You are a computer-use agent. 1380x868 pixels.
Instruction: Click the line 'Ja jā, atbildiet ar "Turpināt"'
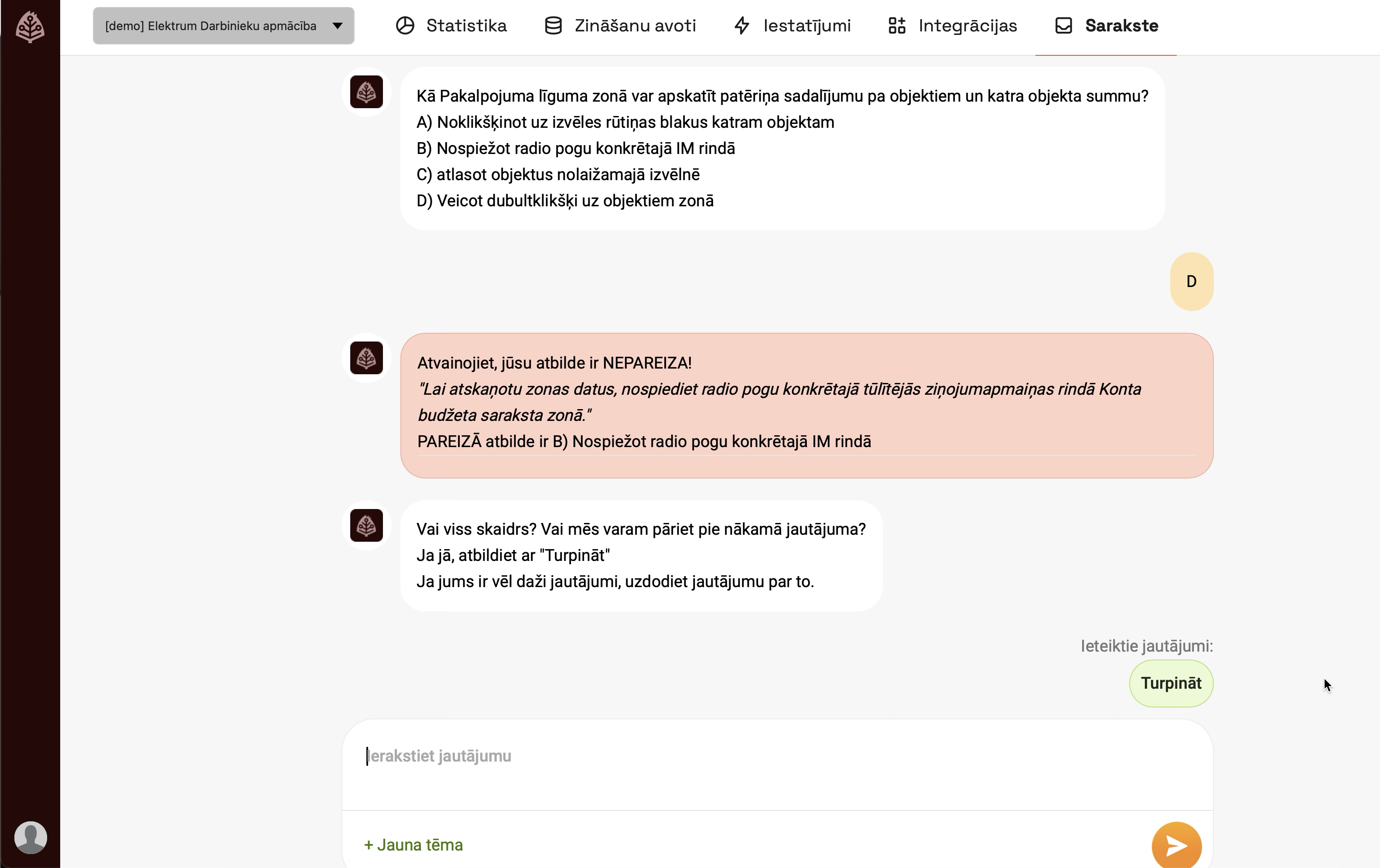coord(513,556)
